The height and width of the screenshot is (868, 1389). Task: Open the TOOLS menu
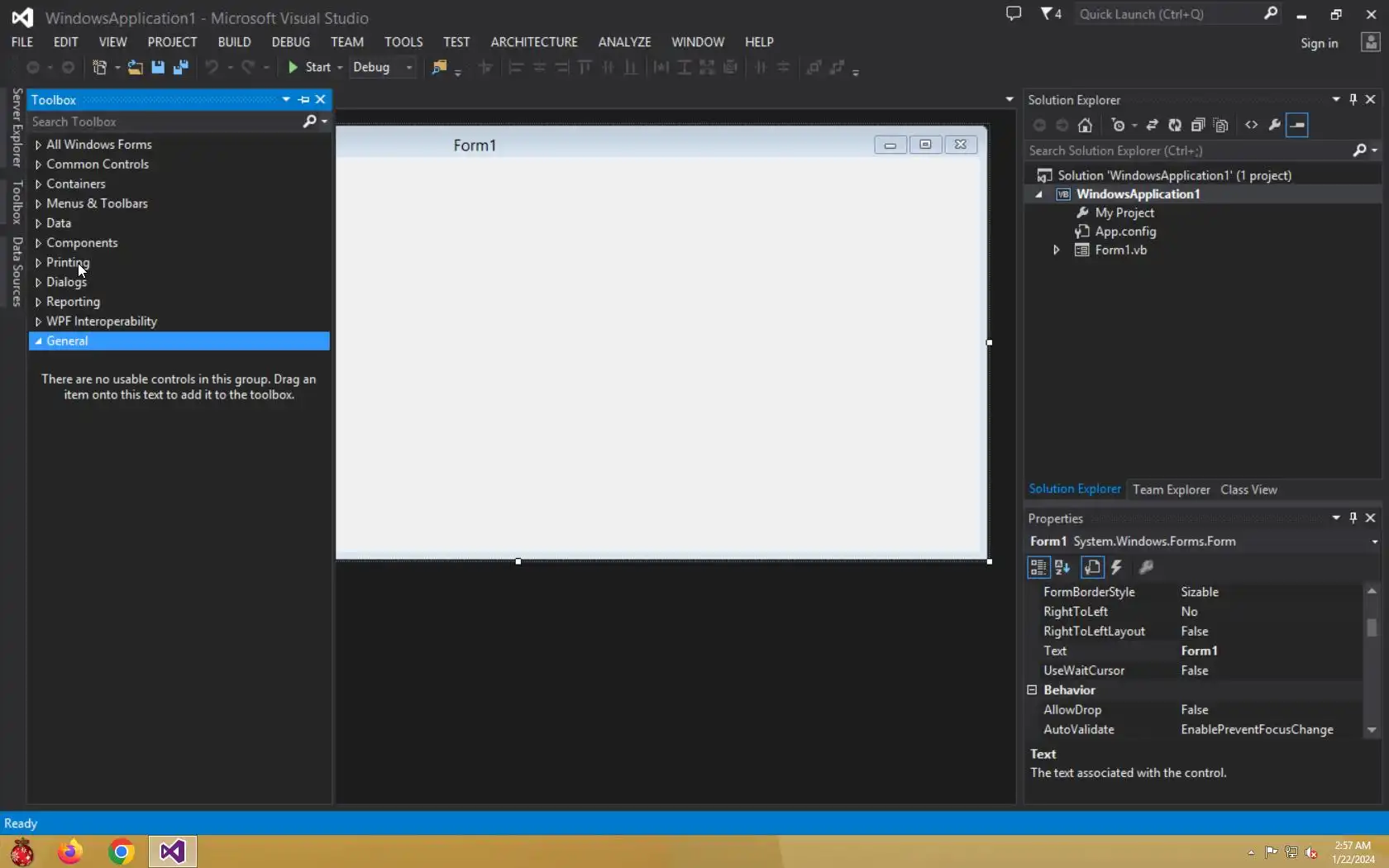pos(403,42)
